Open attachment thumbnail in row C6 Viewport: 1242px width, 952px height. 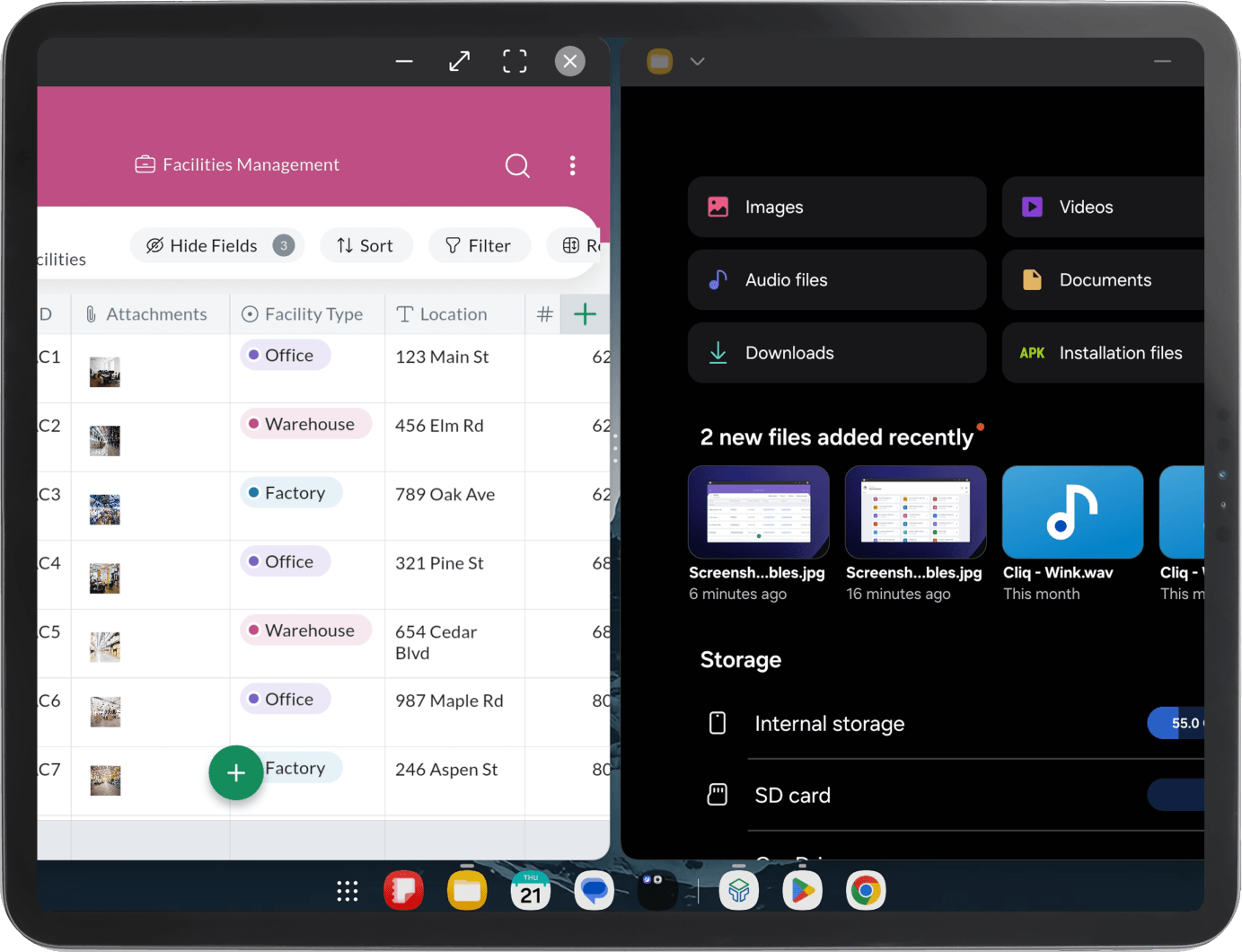[105, 711]
